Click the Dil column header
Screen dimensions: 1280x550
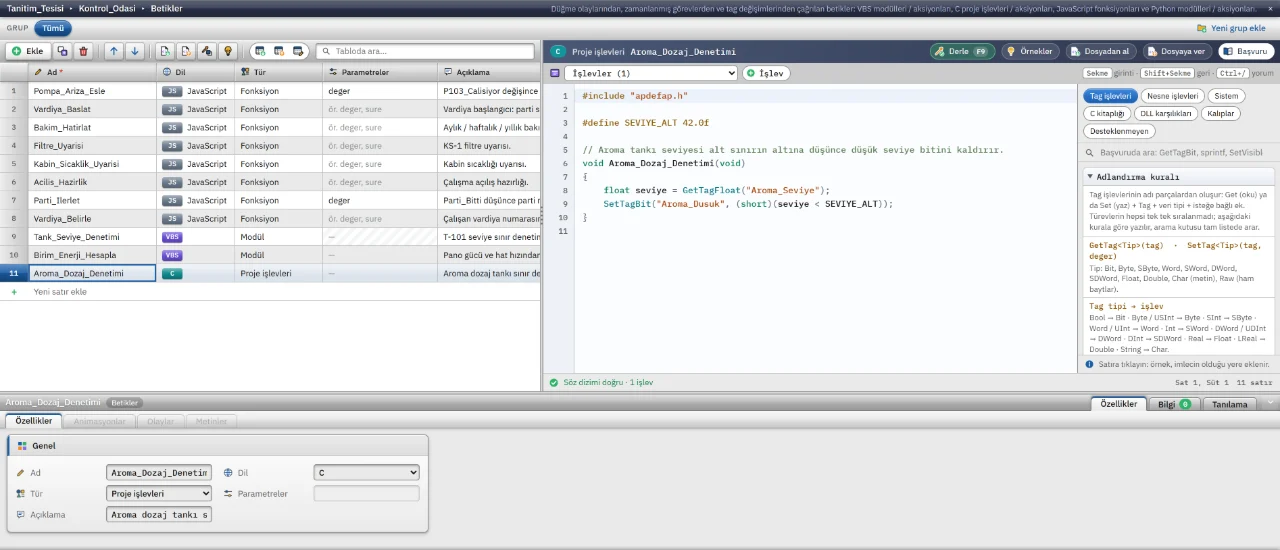point(196,72)
